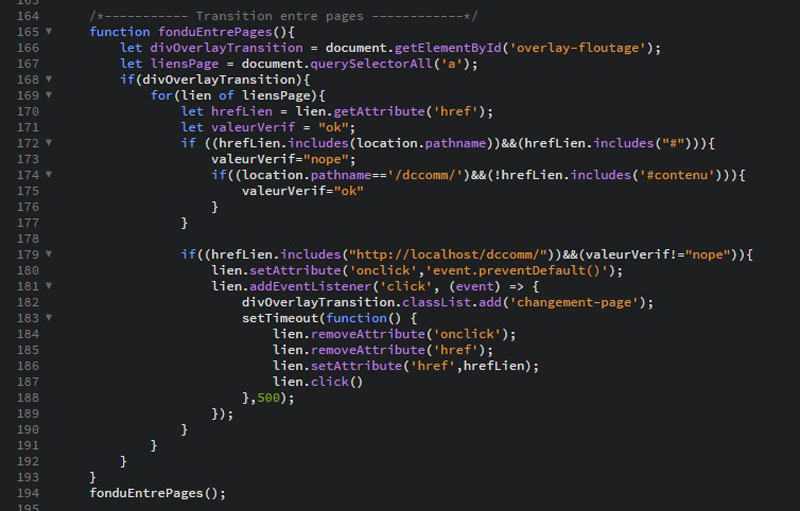Select line number 166 in the gutter
Screen dimensions: 800x511
click(x=28, y=48)
